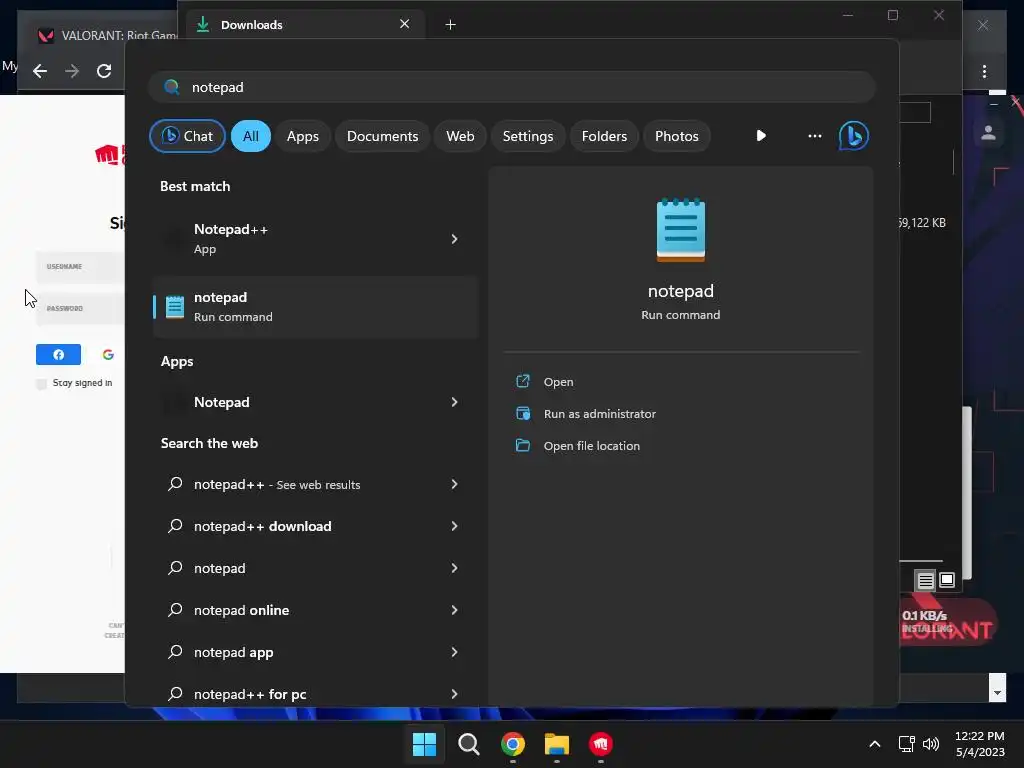Switch Explorer to large thumbnails view icon
The image size is (1024, 768).
[x=947, y=580]
